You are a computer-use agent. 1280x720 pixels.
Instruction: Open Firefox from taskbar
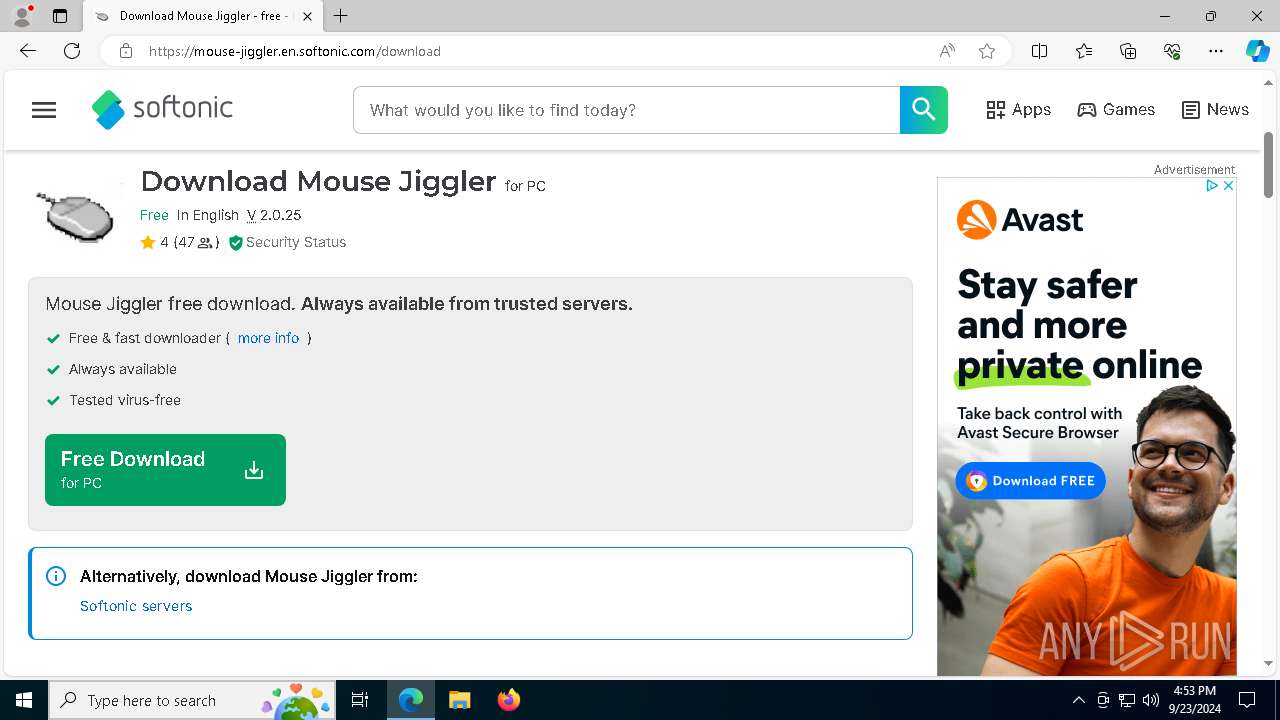(x=508, y=700)
